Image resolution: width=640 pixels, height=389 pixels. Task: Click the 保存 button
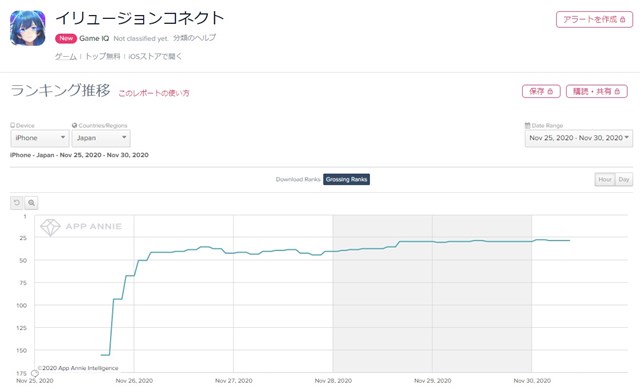coord(541,91)
